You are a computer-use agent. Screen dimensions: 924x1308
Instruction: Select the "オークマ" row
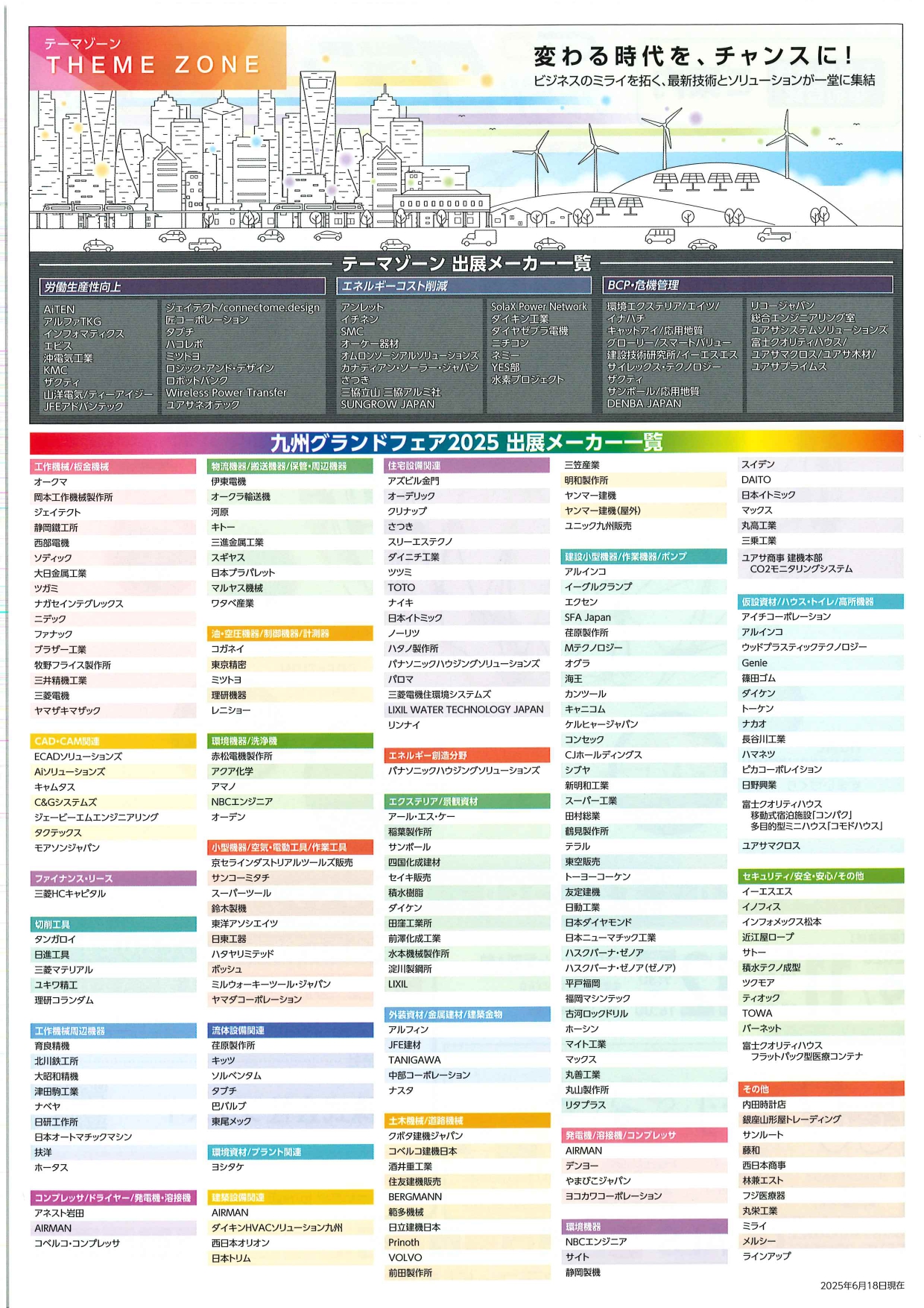[113, 482]
